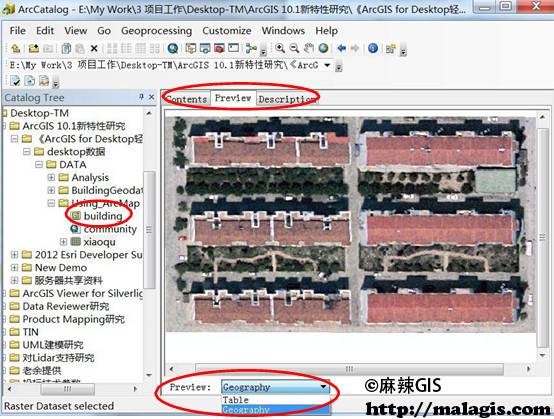Viewport: 554px width, 419px height.
Task: Open the Search window icon
Action: pos(205,48)
